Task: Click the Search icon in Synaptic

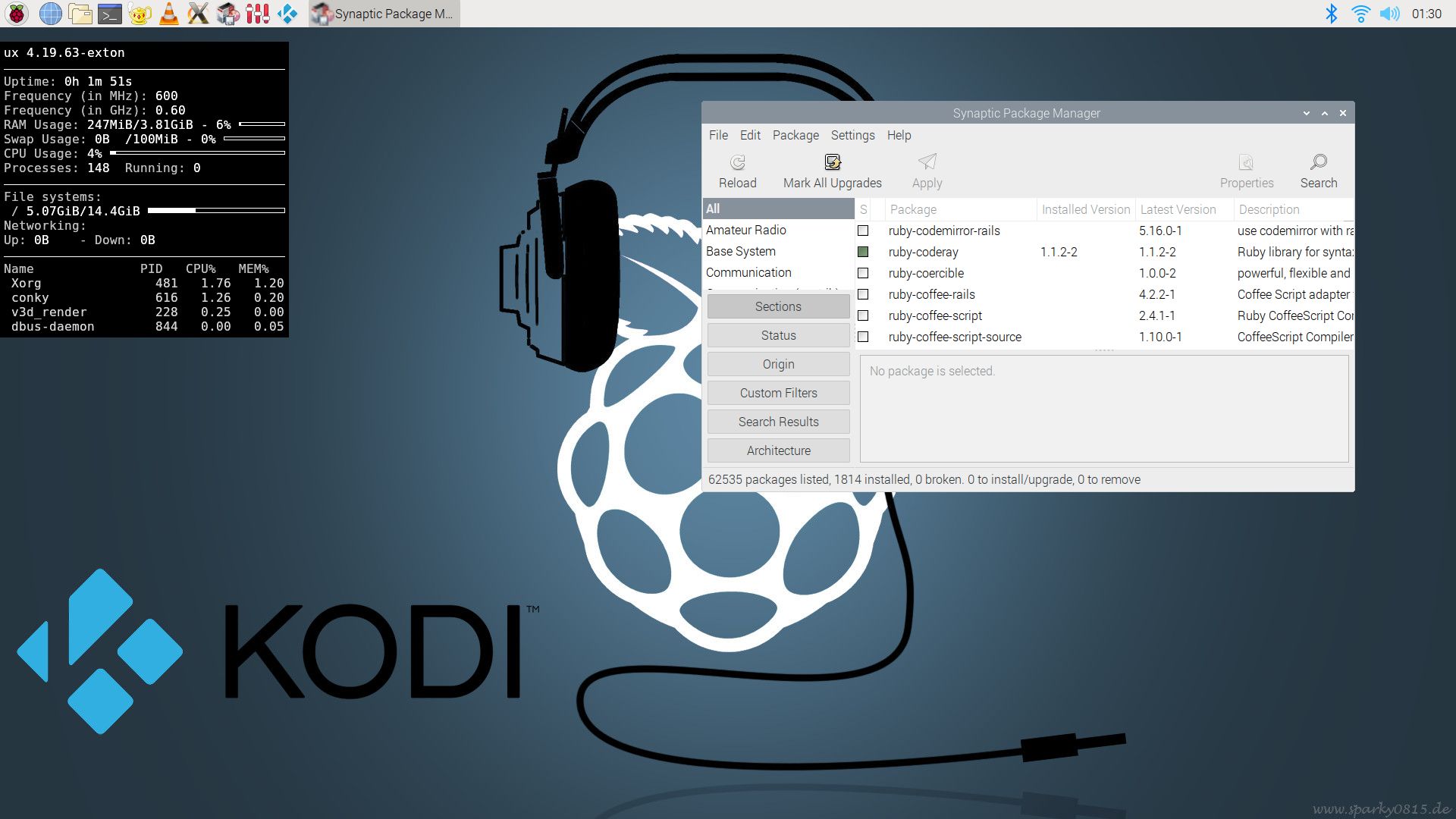Action: pos(1318,168)
